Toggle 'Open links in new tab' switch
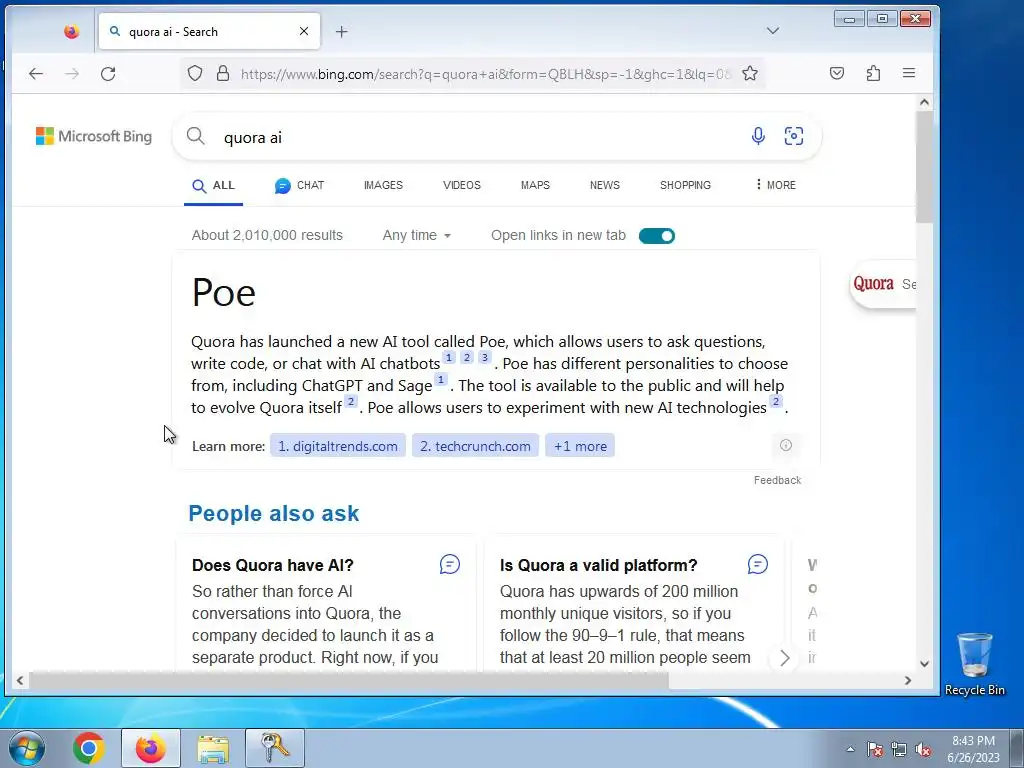Screen dimensions: 1024x768 656,236
